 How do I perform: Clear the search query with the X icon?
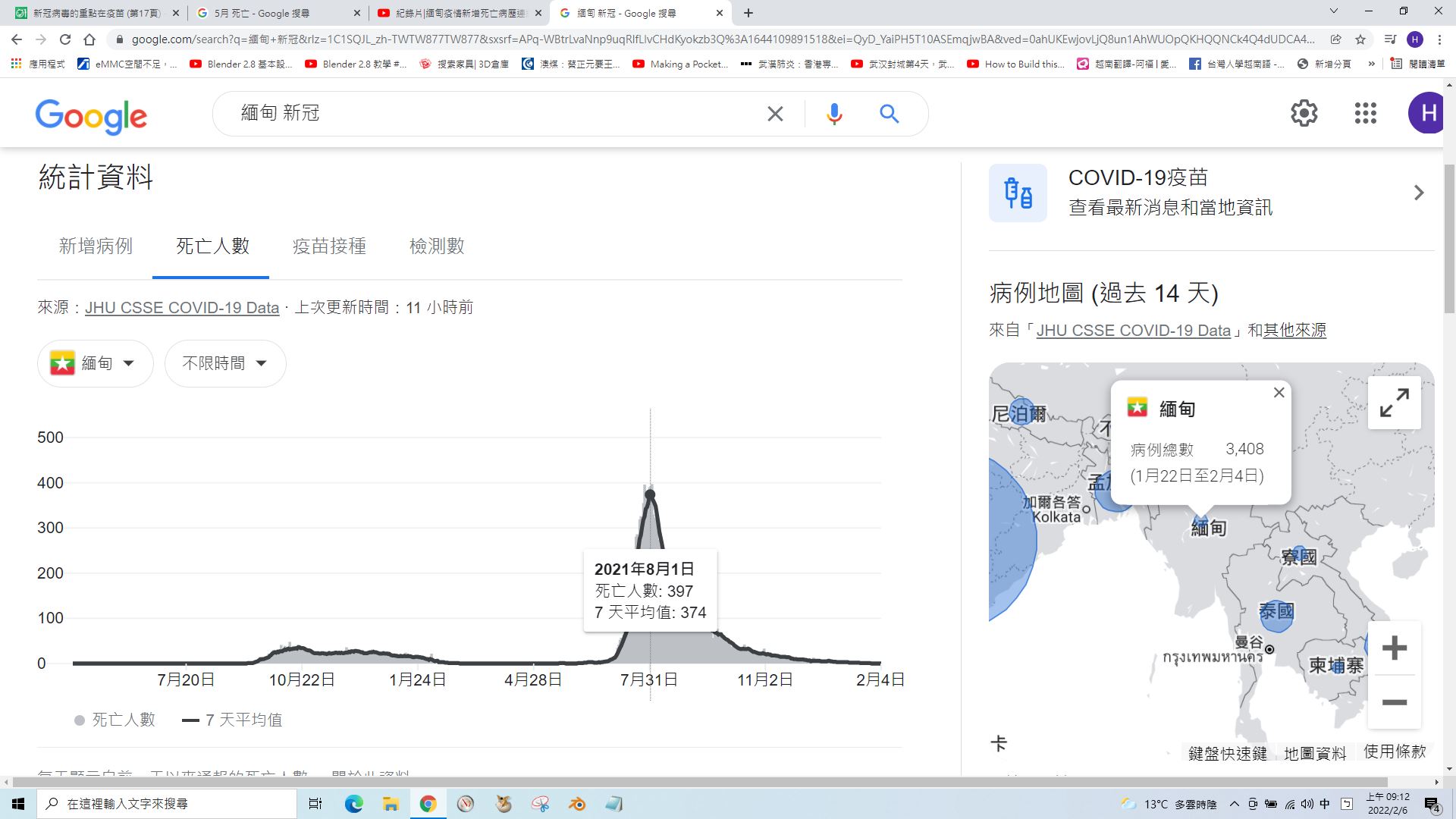click(774, 113)
